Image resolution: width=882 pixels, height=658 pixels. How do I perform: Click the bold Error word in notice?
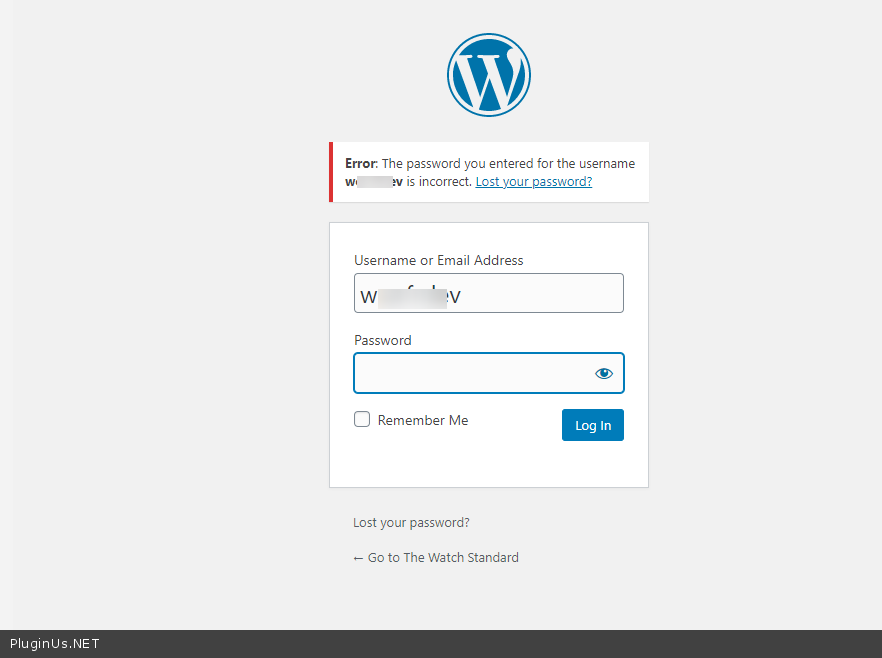pyautogui.click(x=359, y=163)
